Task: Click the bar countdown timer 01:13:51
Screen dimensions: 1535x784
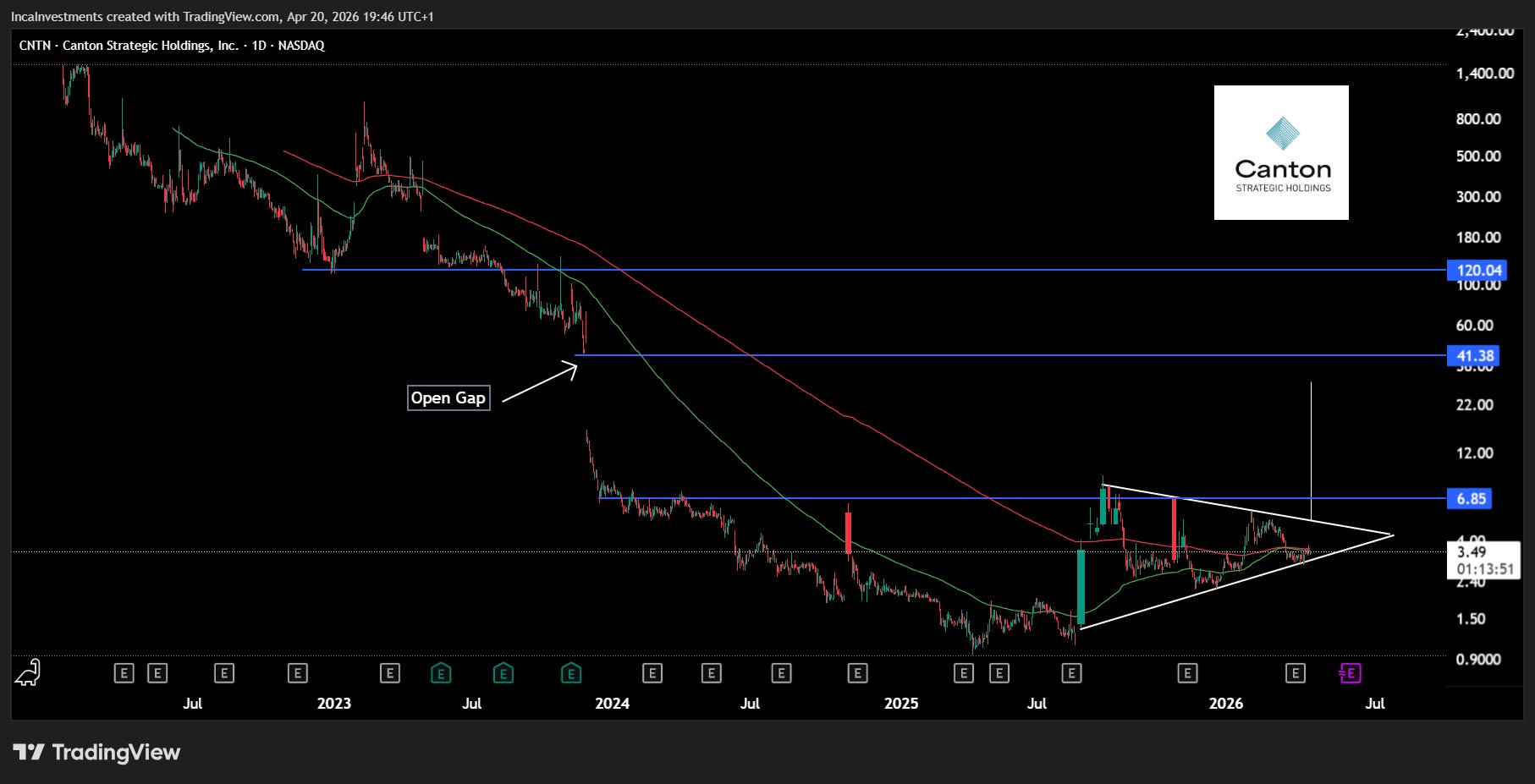Action: (x=1485, y=569)
